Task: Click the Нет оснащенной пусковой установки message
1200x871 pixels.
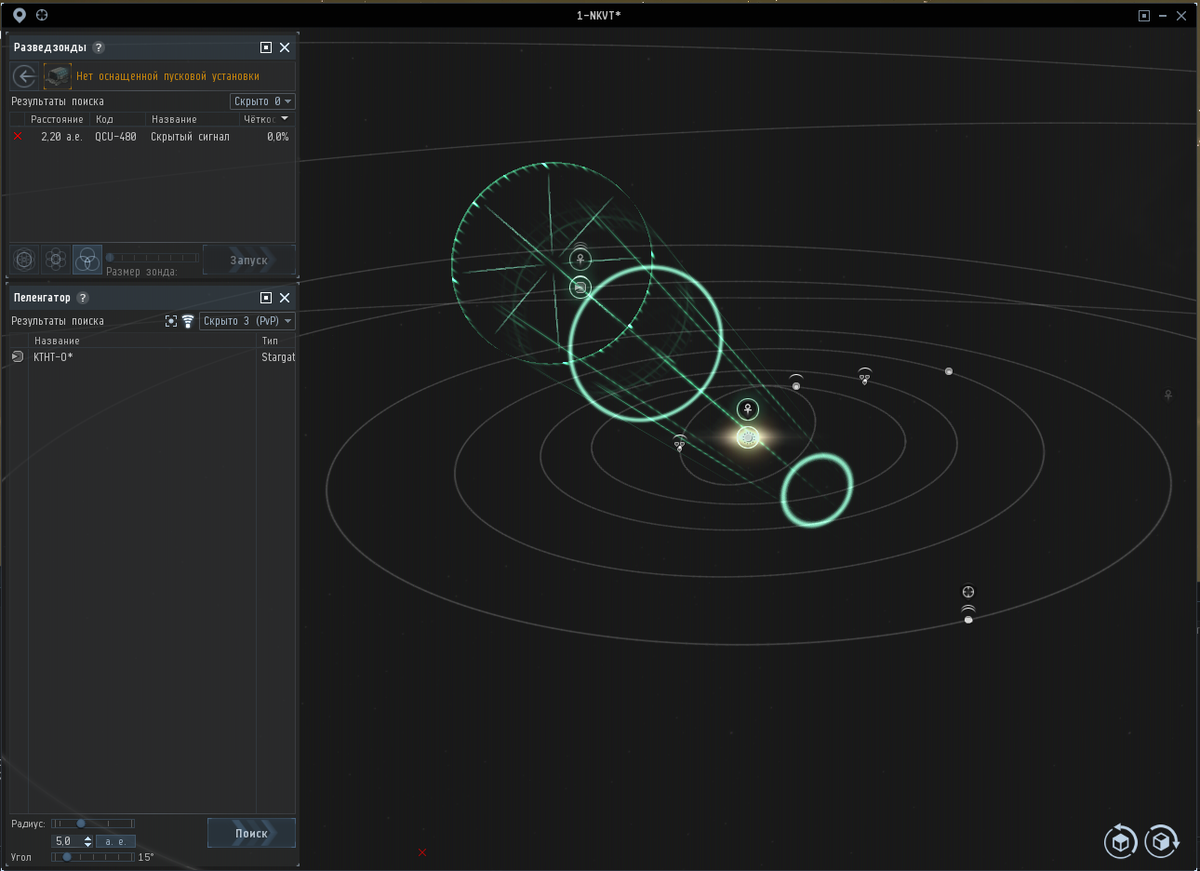Action: (x=168, y=76)
